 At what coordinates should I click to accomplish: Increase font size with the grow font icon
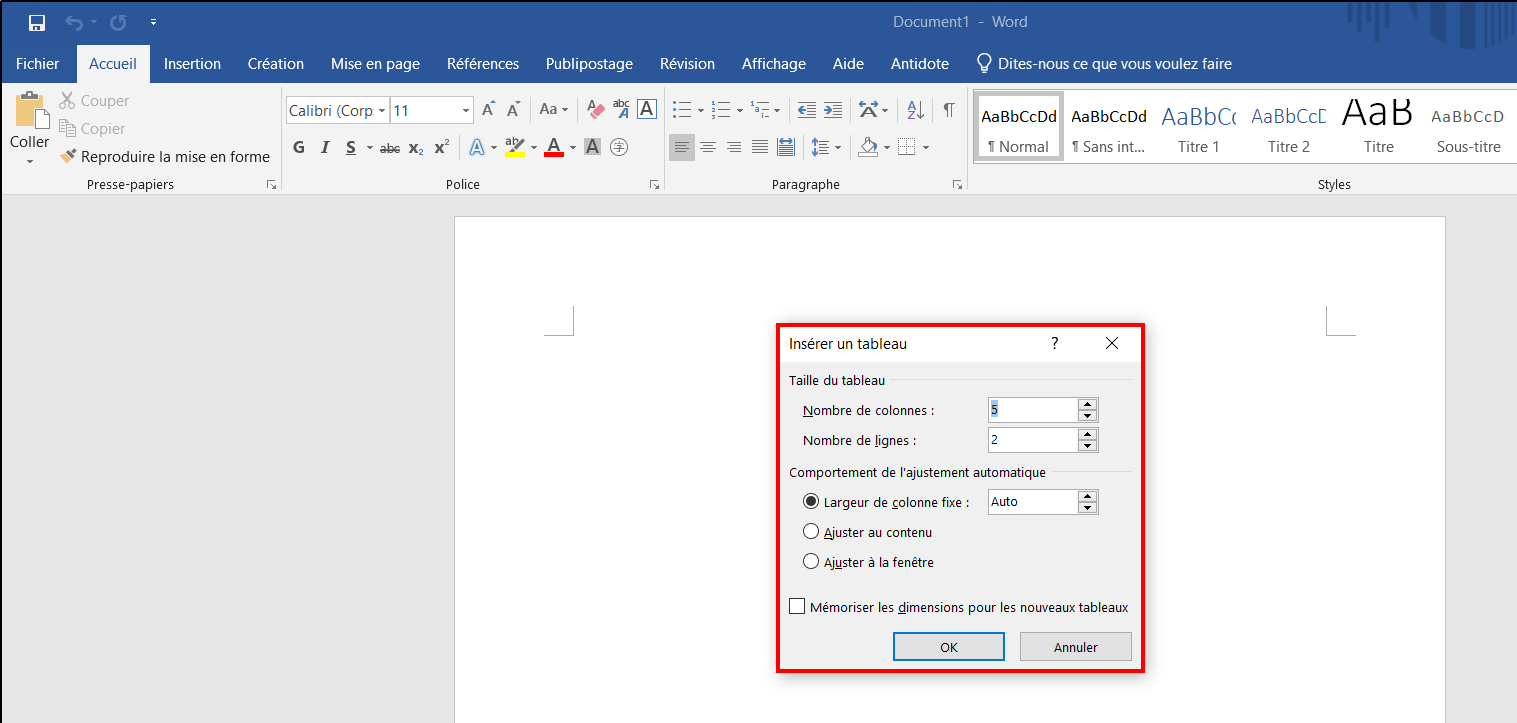pyautogui.click(x=488, y=110)
